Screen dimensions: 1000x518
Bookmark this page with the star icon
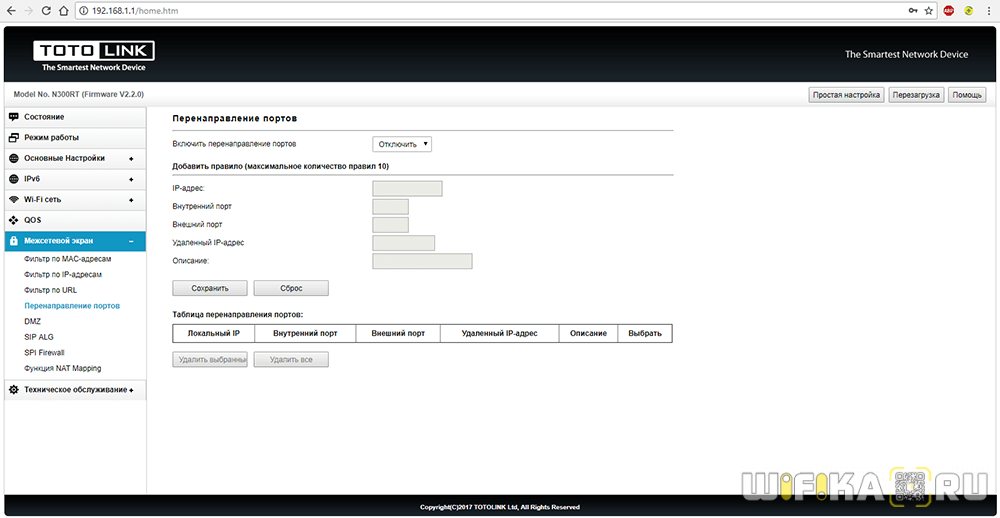click(928, 10)
